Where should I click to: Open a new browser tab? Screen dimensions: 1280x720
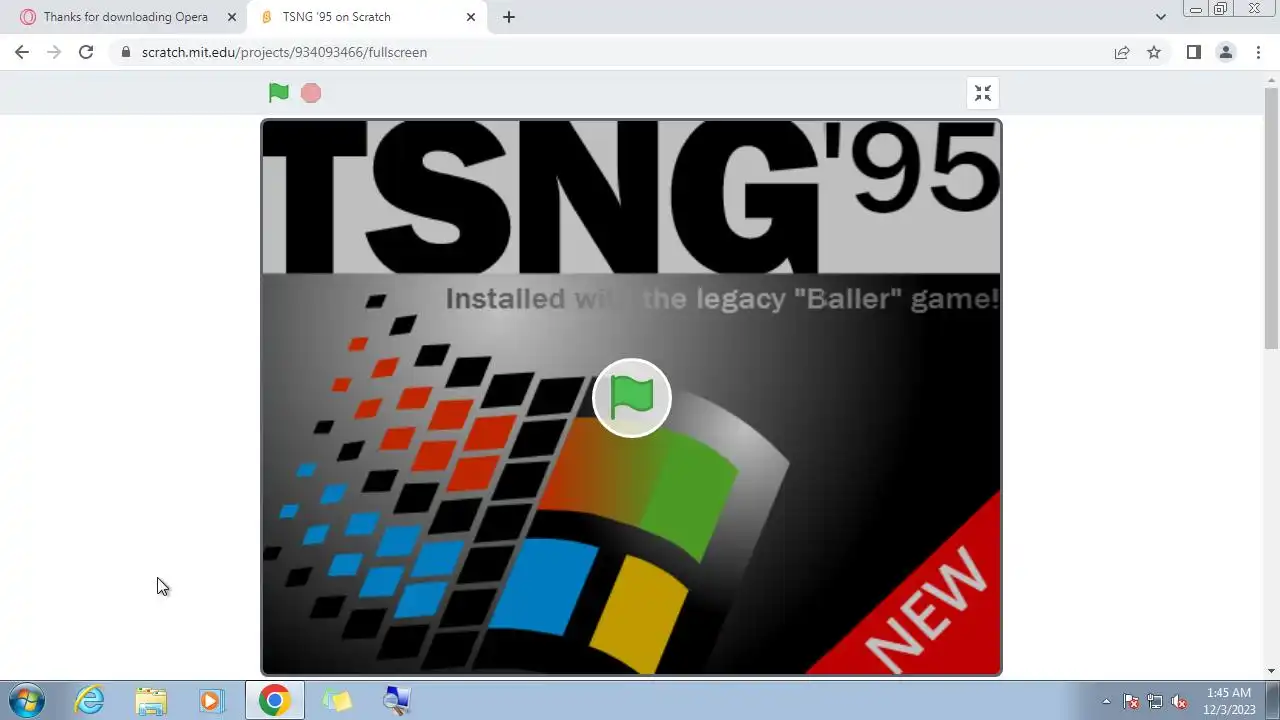pyautogui.click(x=508, y=17)
